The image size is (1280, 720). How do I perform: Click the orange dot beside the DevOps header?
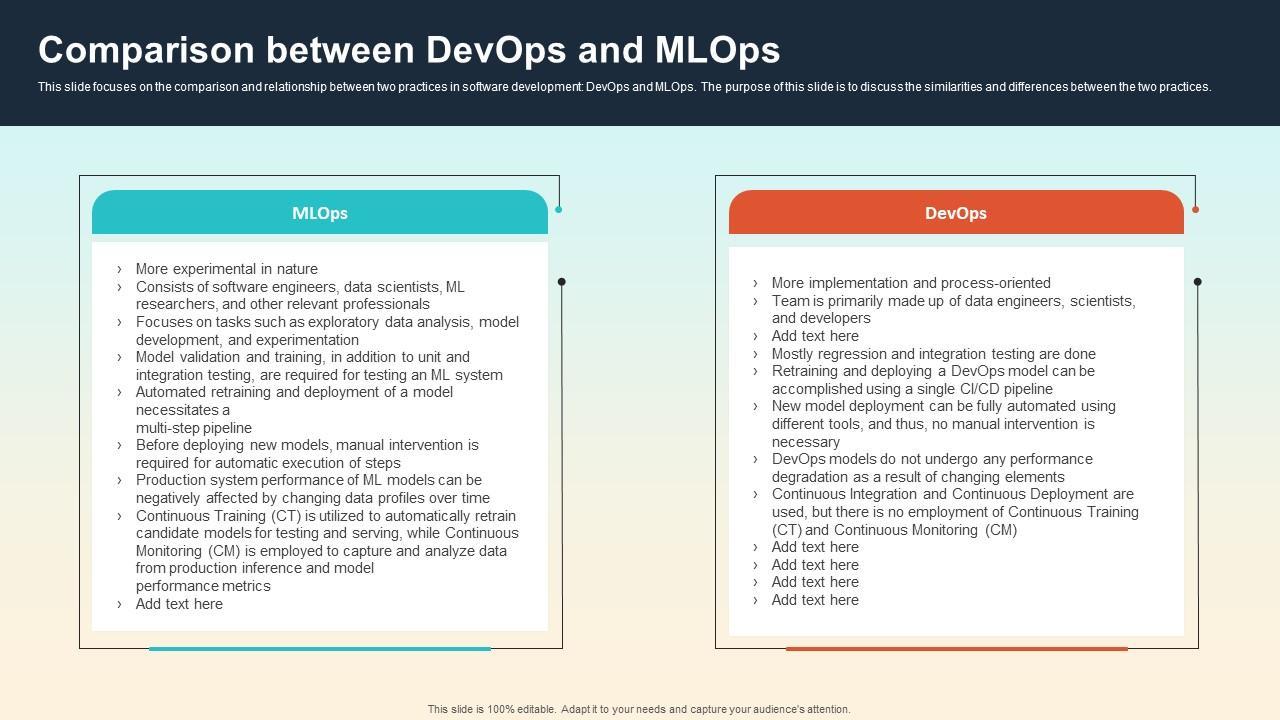(1195, 209)
